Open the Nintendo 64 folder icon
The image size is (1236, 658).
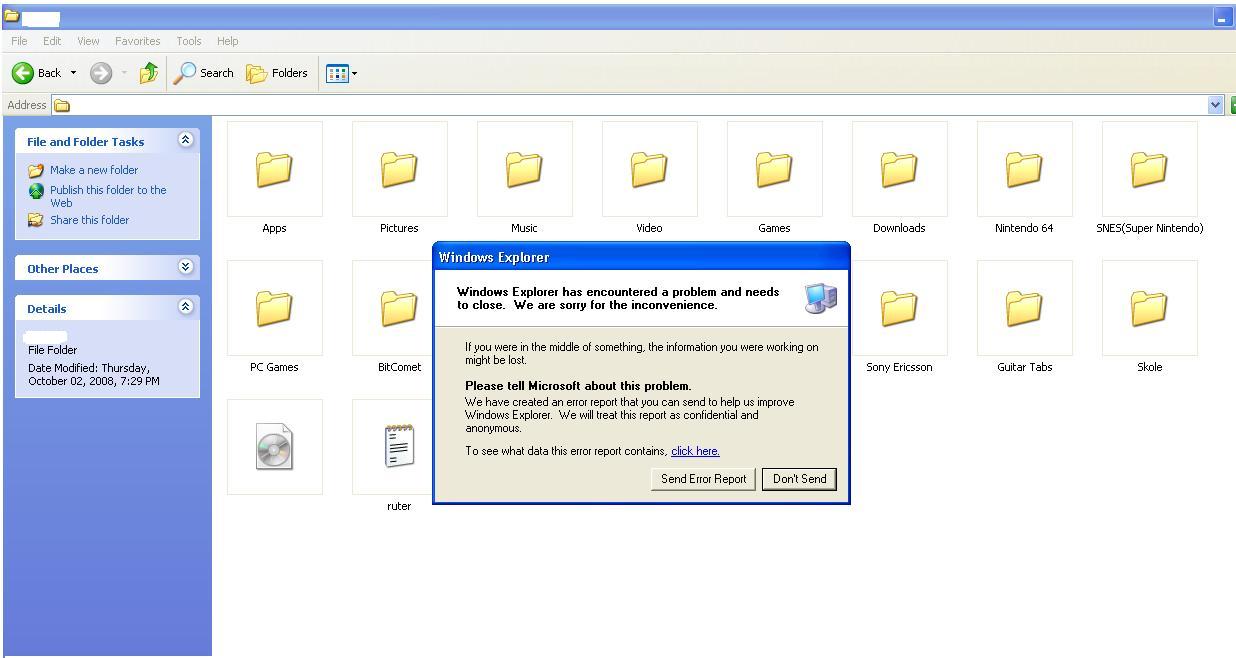(1025, 169)
